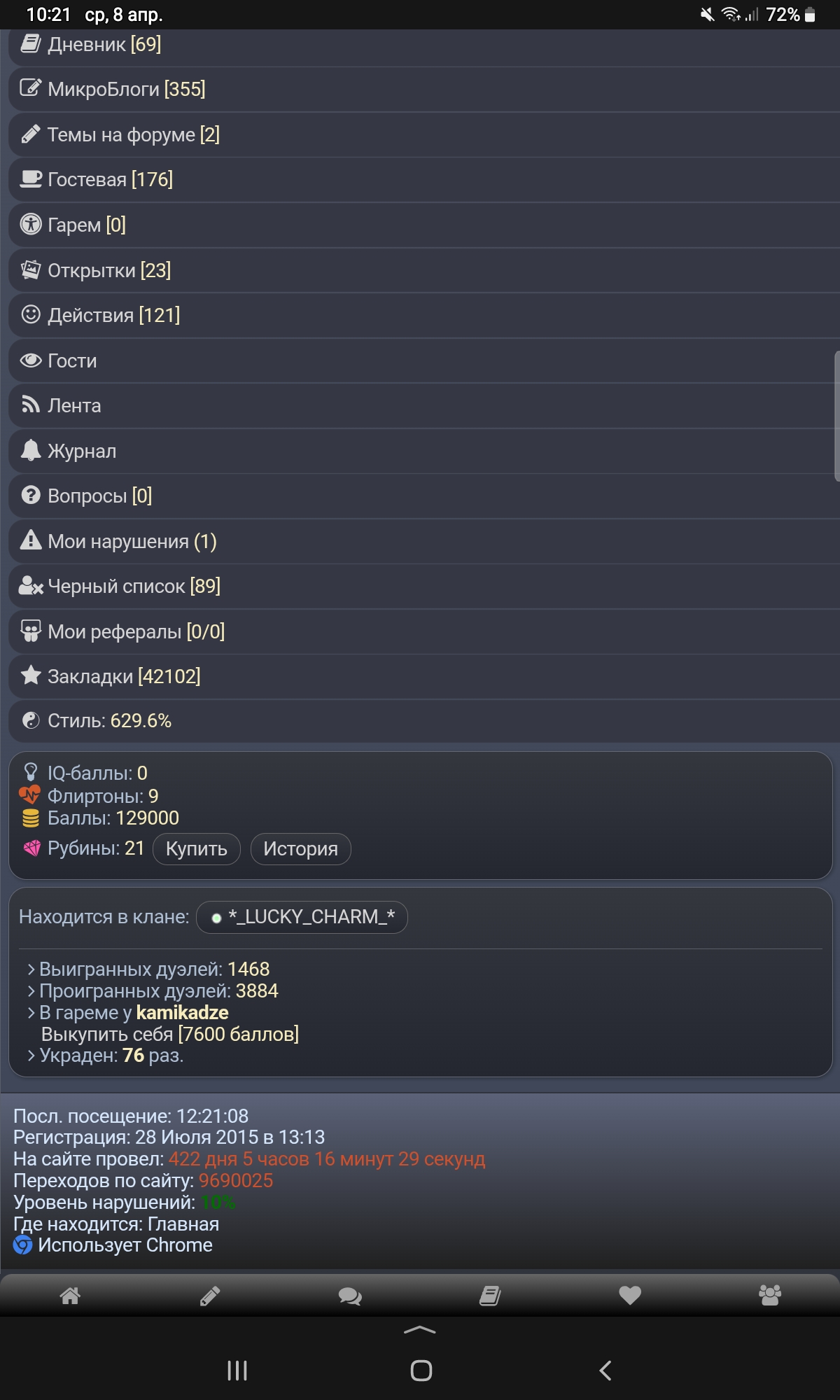Tap the star icon beside Закладки
Screen dimensions: 840x1400
[x=31, y=675]
